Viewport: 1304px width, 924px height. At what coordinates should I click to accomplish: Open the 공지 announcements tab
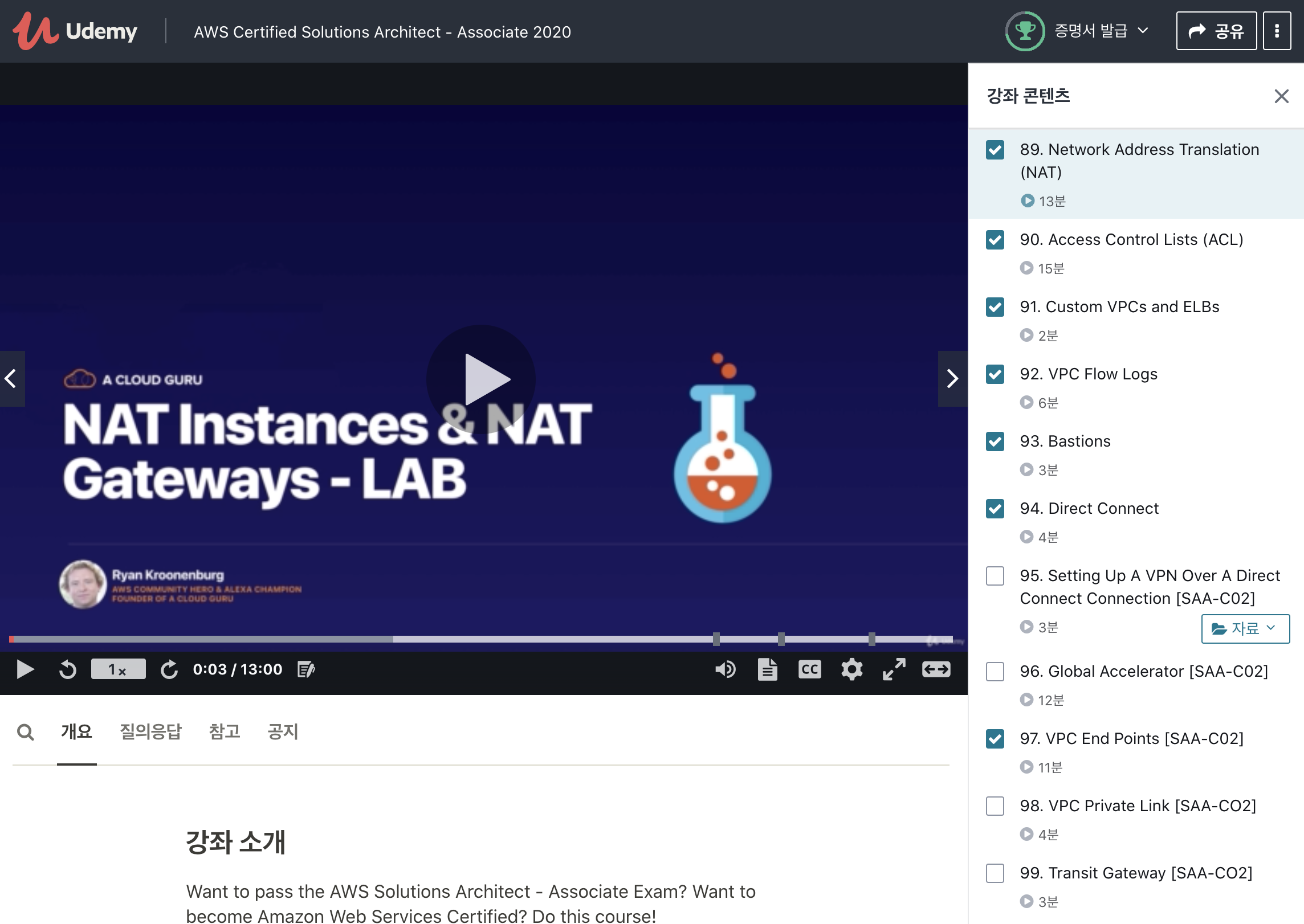point(283,731)
